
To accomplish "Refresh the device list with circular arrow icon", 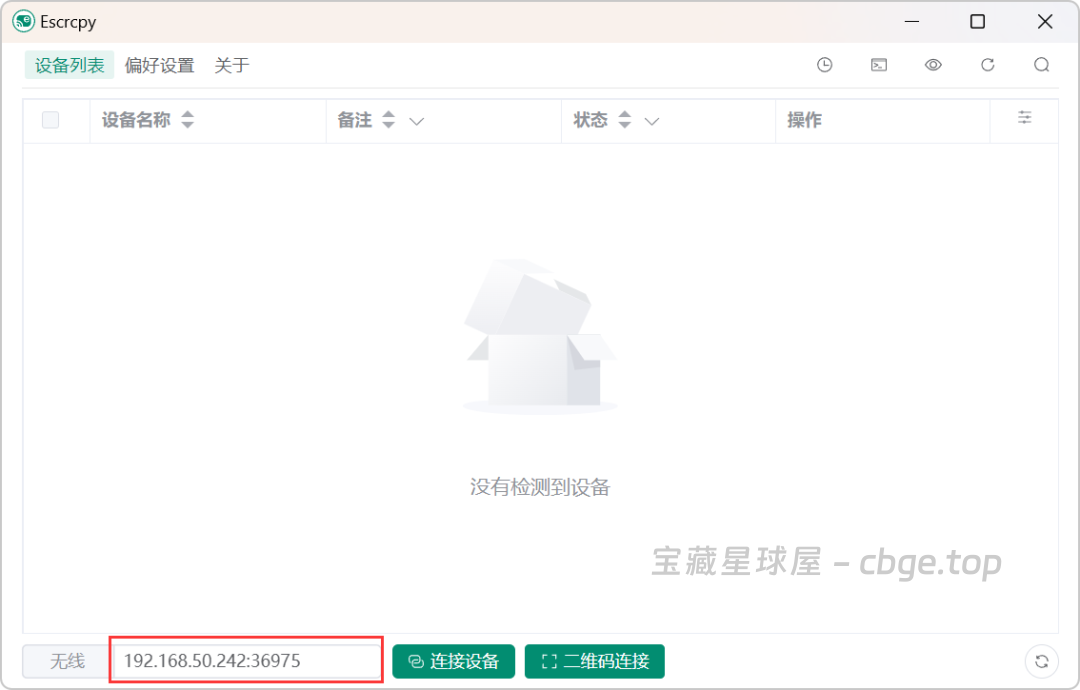I will point(987,64).
